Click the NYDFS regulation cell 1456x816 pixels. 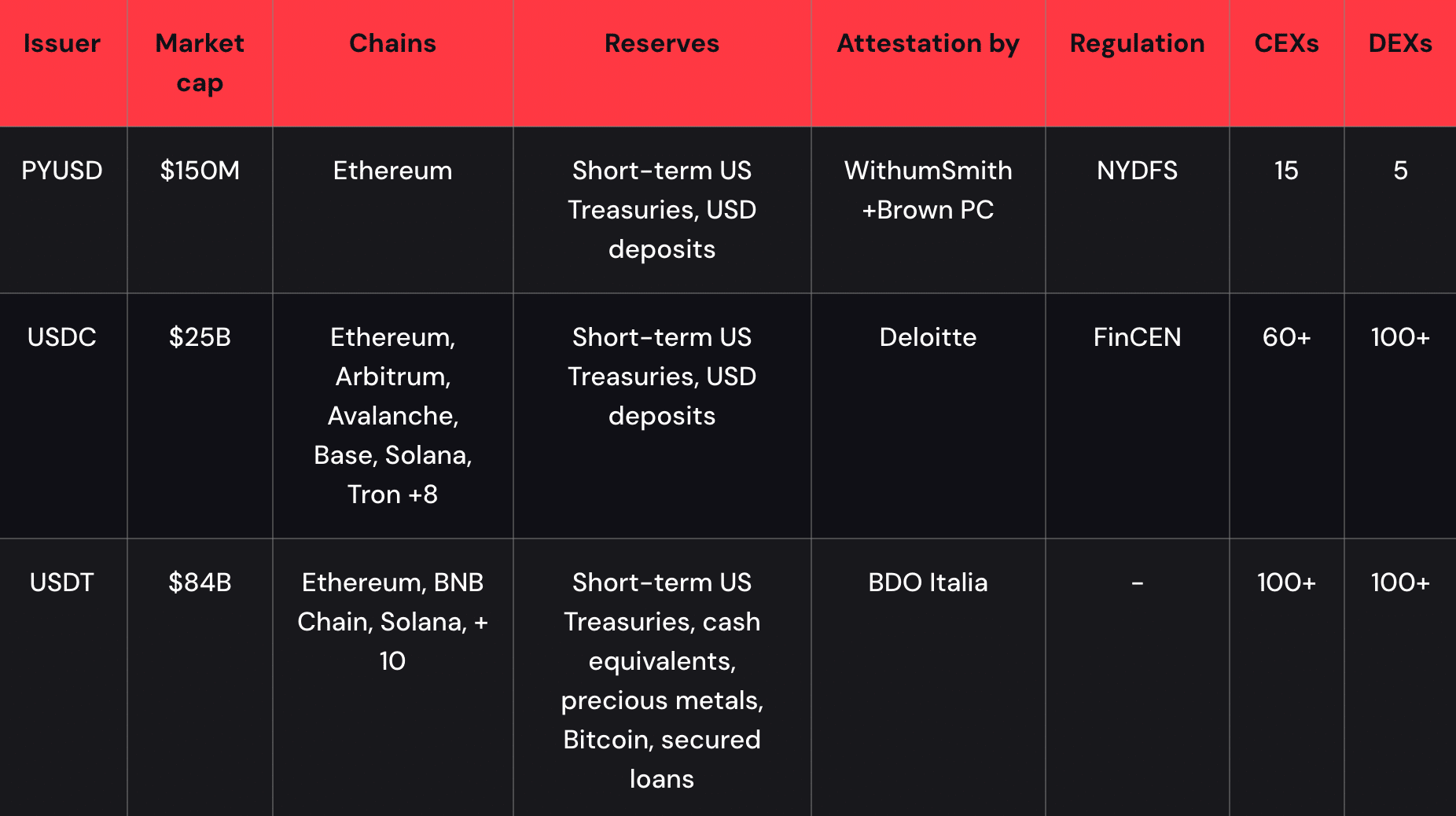point(1137,171)
